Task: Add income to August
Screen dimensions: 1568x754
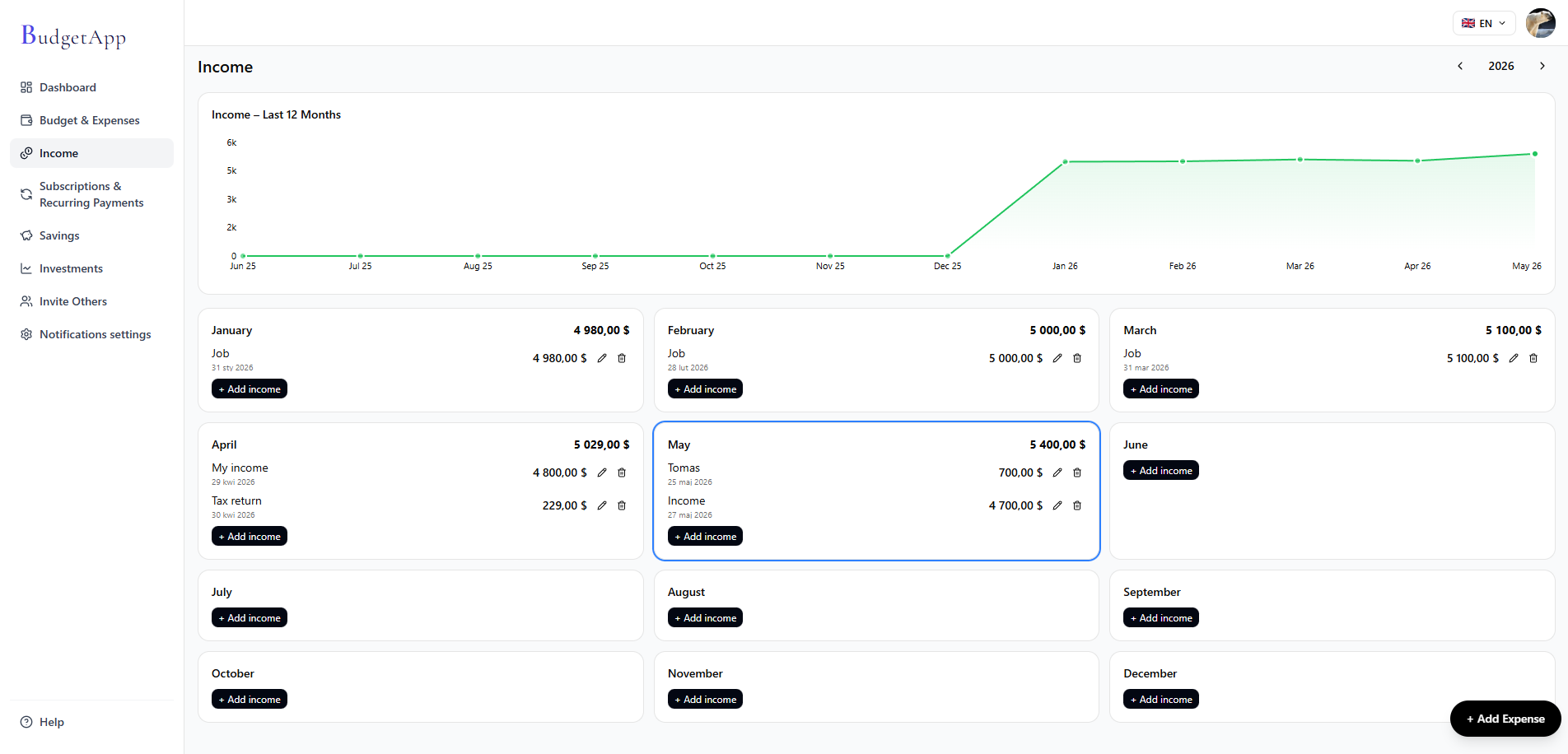Action: (x=705, y=617)
